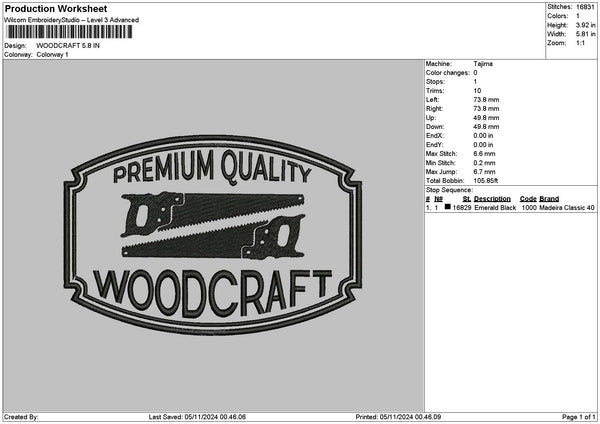600x424 pixels.
Task: Click the Code column header
Action: coord(528,199)
